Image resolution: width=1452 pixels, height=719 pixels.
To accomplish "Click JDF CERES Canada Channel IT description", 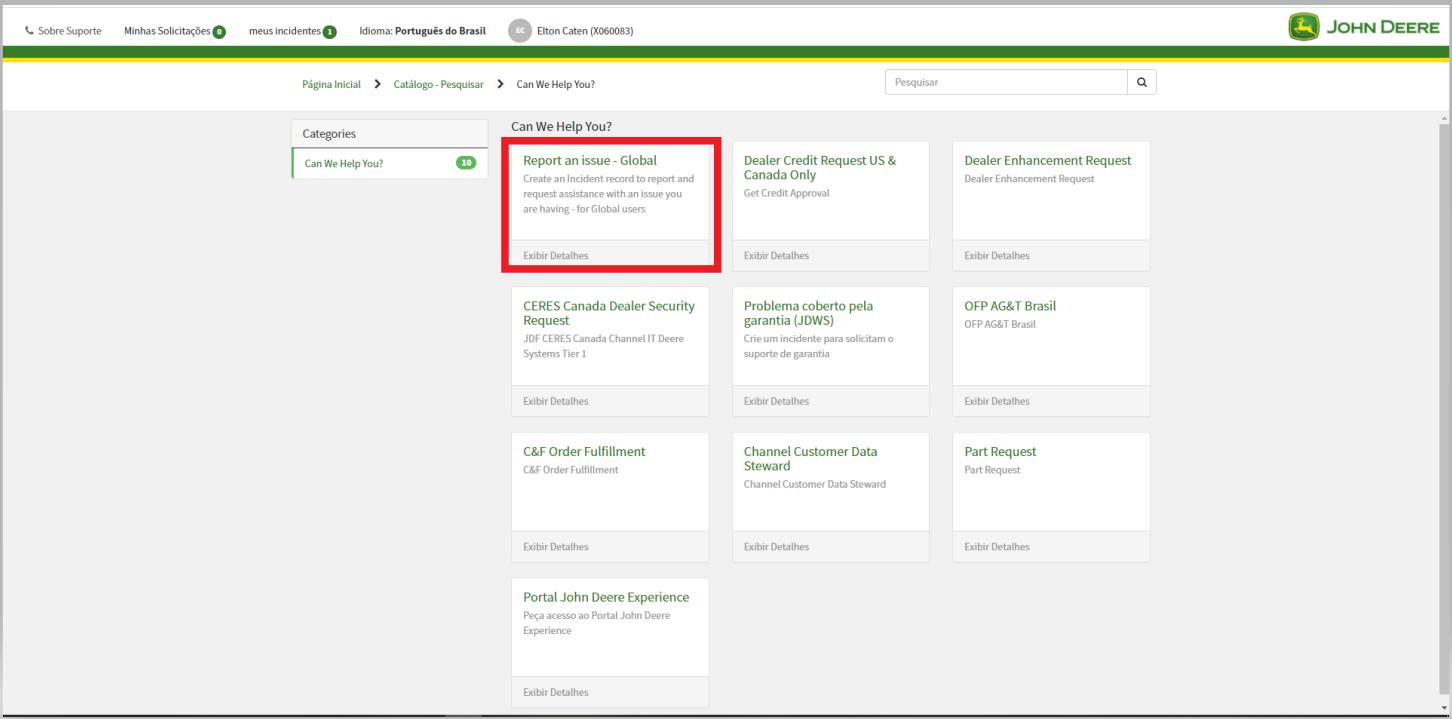I will pos(604,346).
